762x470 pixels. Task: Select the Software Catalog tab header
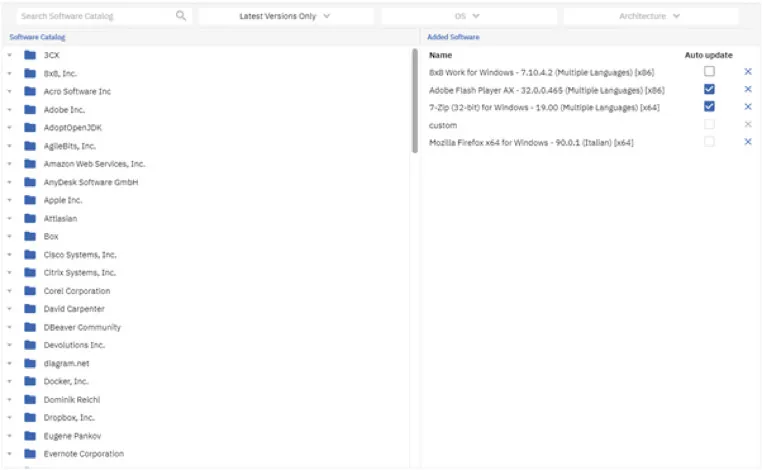point(37,37)
